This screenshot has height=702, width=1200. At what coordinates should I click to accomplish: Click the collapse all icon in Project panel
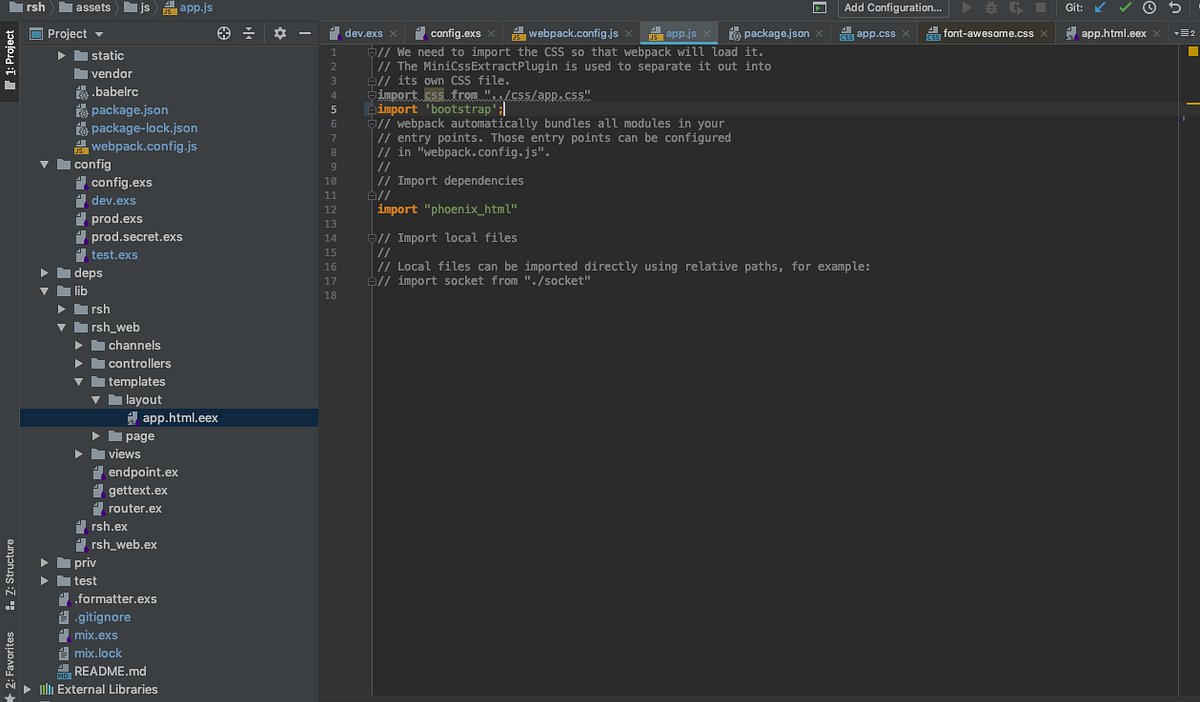click(250, 33)
